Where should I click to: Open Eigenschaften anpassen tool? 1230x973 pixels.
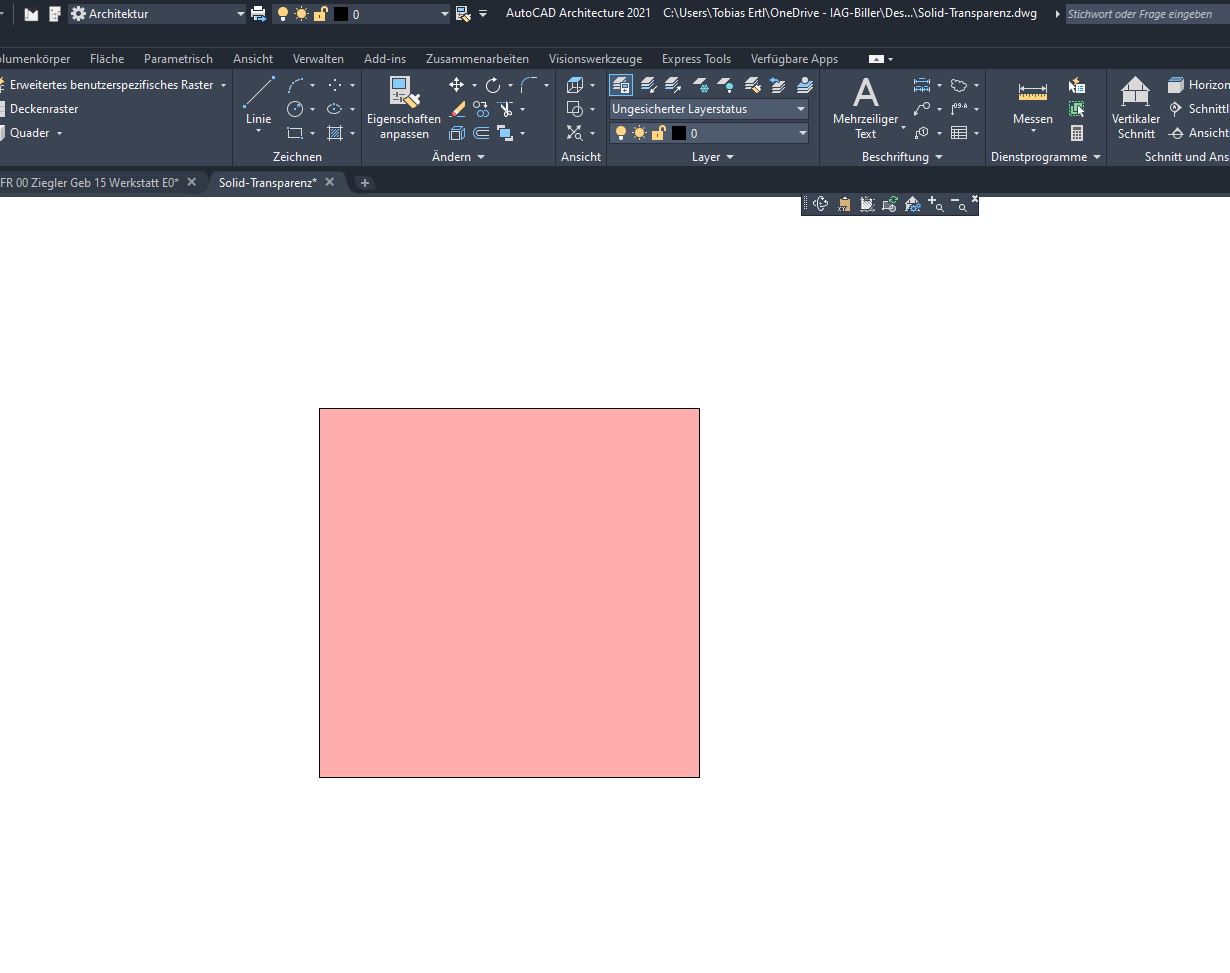click(404, 108)
